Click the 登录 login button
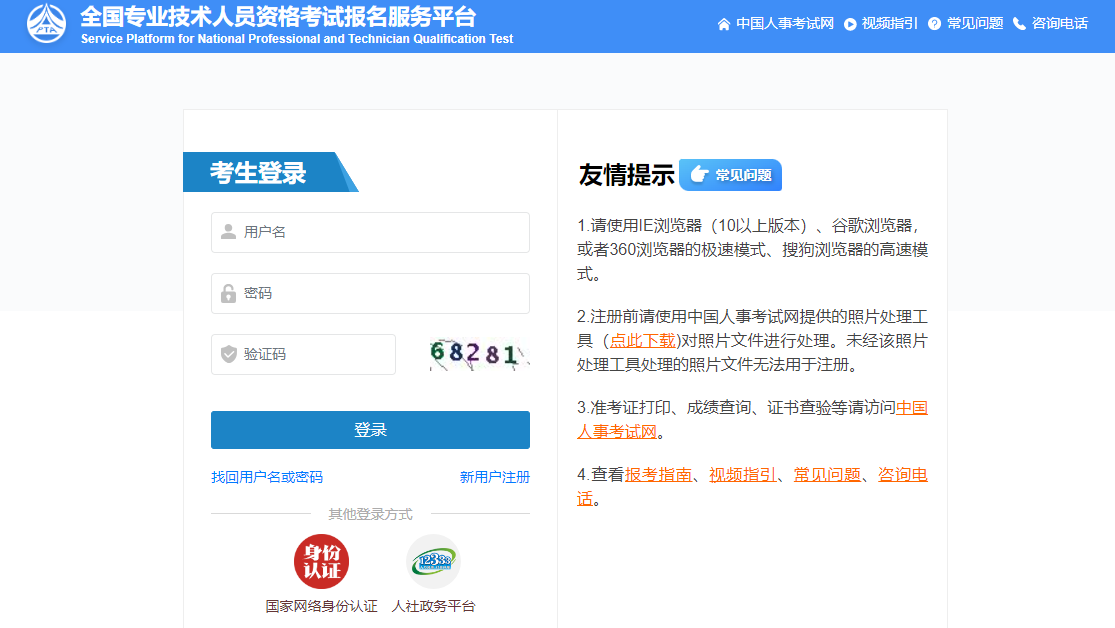 coord(370,429)
